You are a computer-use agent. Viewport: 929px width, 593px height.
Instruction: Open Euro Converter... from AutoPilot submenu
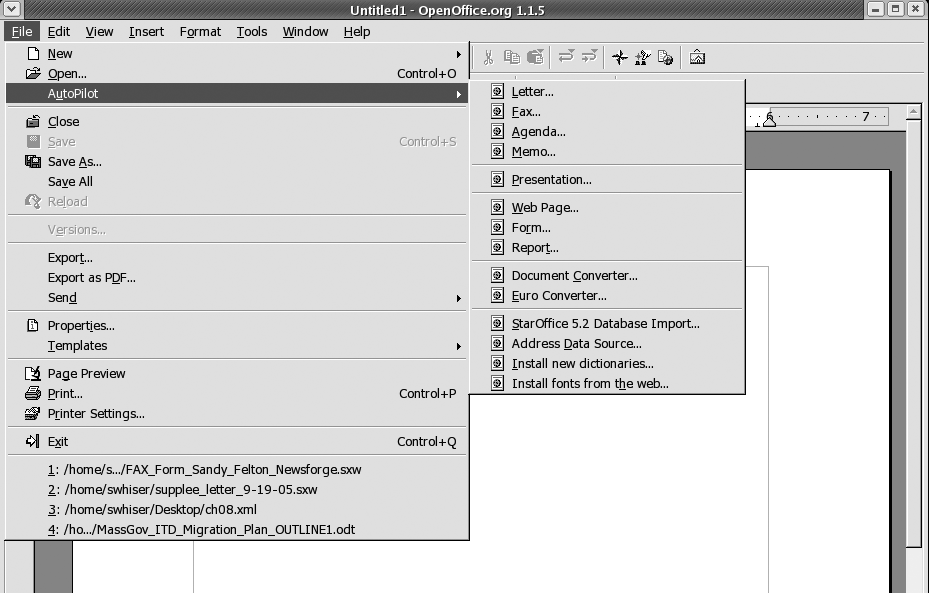pos(607,296)
